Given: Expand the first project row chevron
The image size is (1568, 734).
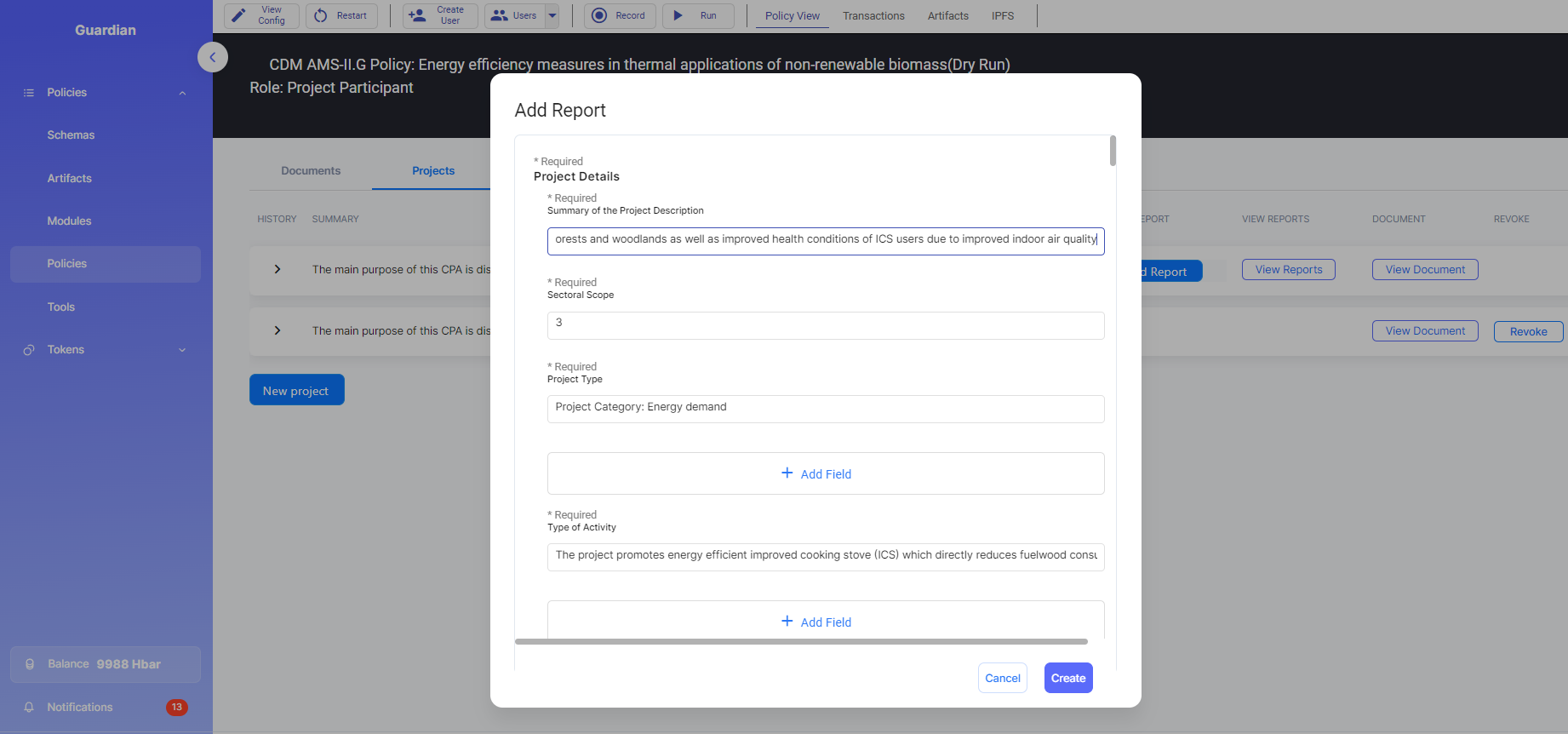Looking at the screenshot, I should point(278,269).
